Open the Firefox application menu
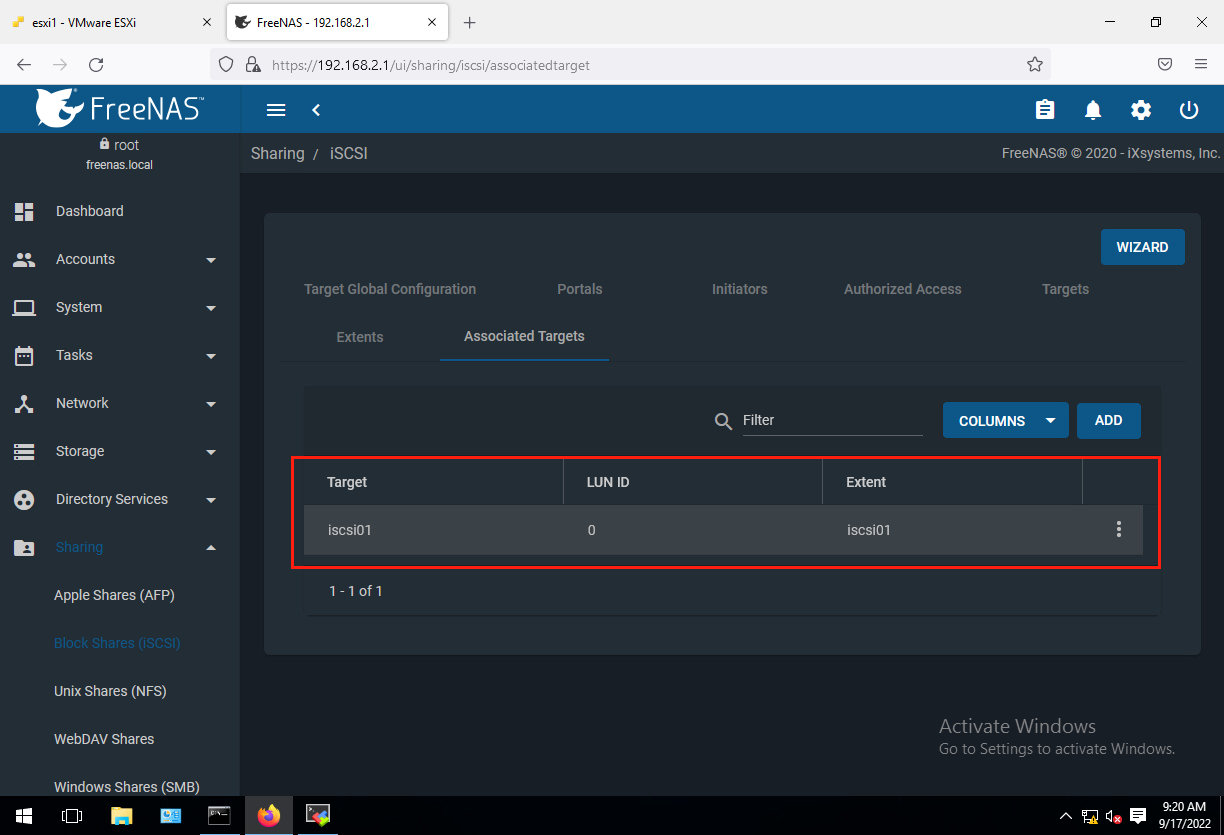The width and height of the screenshot is (1224, 835). [1201, 64]
